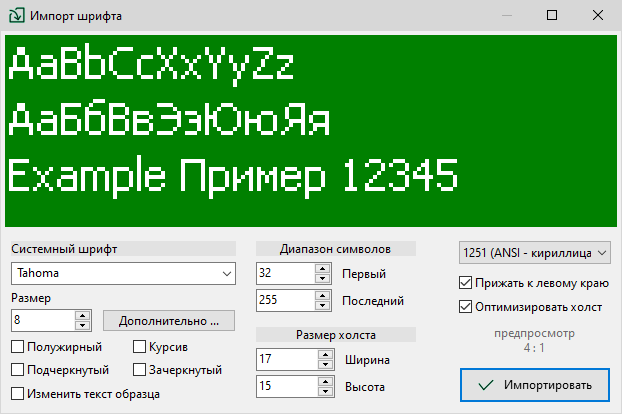Increment the Первый character value
The width and height of the screenshot is (622, 414).
pos(323,268)
